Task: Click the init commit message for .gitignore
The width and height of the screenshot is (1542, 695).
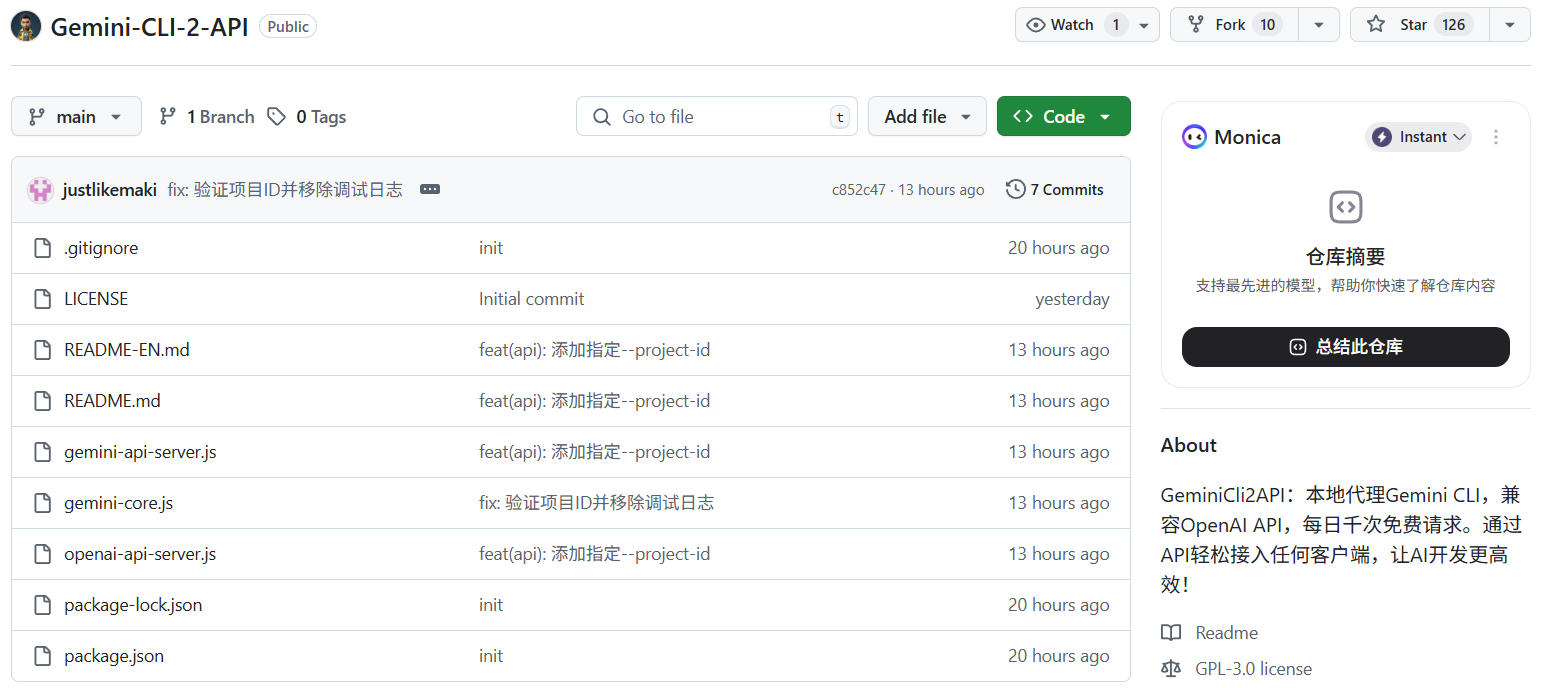Action: (x=491, y=248)
